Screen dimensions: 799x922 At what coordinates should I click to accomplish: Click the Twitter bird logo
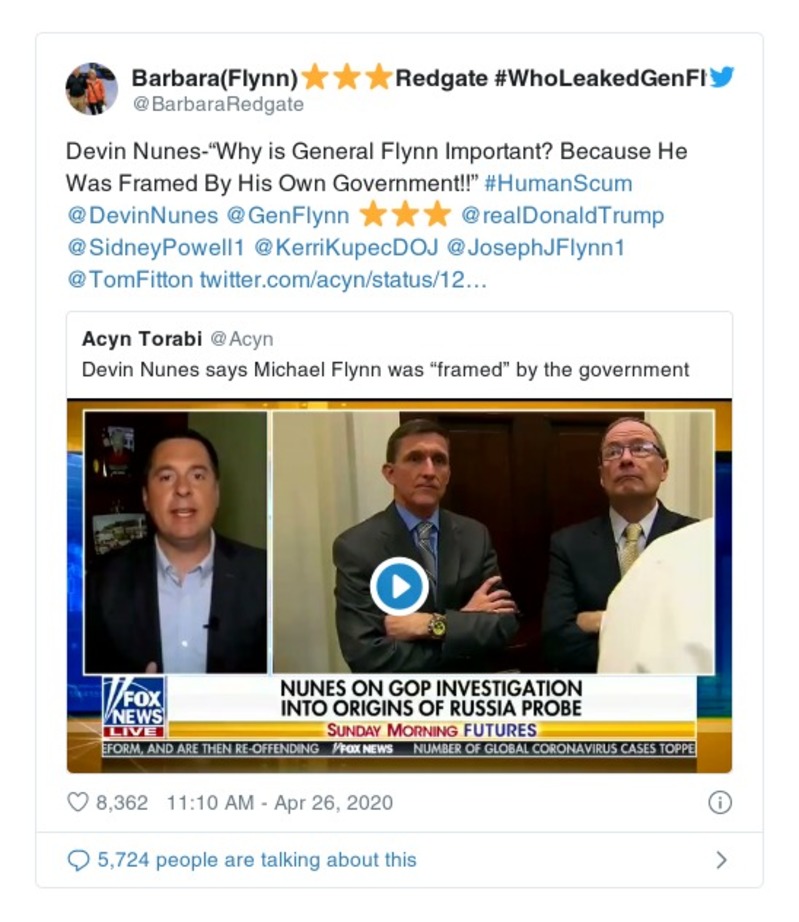click(721, 77)
